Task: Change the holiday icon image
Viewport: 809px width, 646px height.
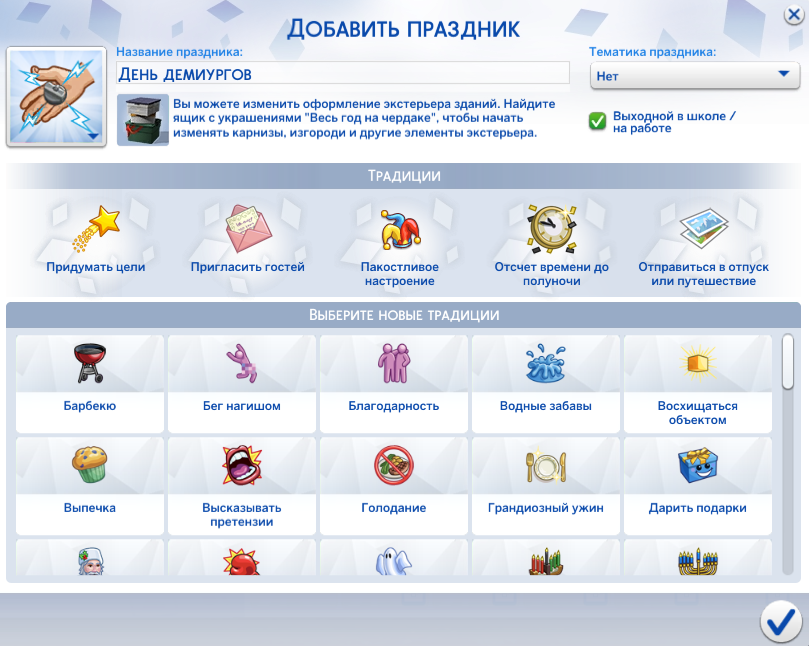Action: click(57, 98)
